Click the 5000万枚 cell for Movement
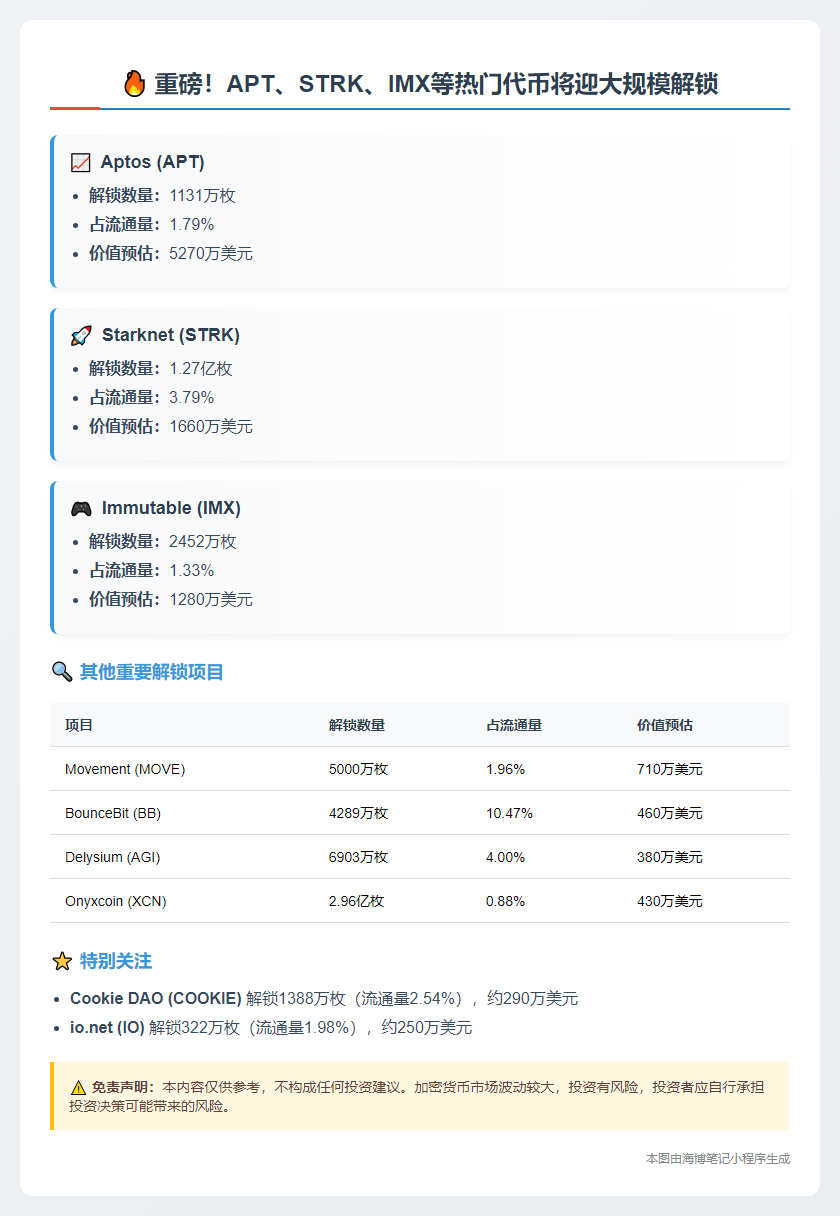840x1216 pixels. pyautogui.click(x=358, y=769)
